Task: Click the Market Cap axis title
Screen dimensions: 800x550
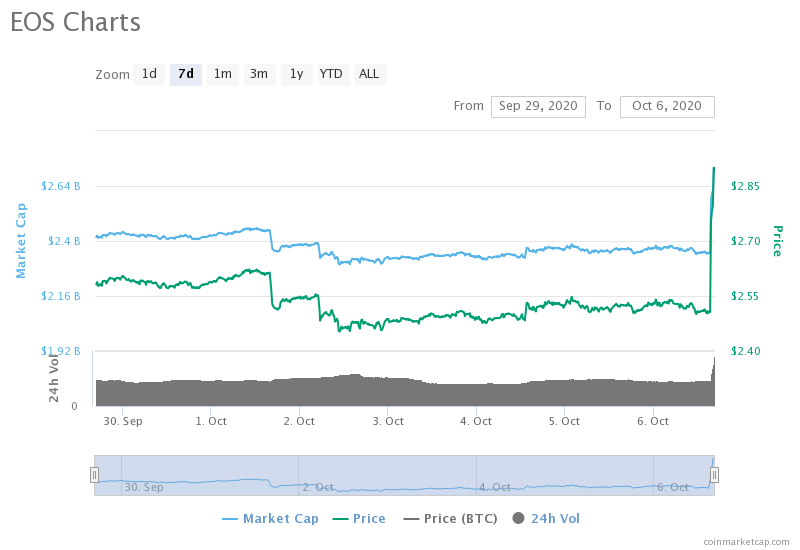Action: pyautogui.click(x=21, y=241)
